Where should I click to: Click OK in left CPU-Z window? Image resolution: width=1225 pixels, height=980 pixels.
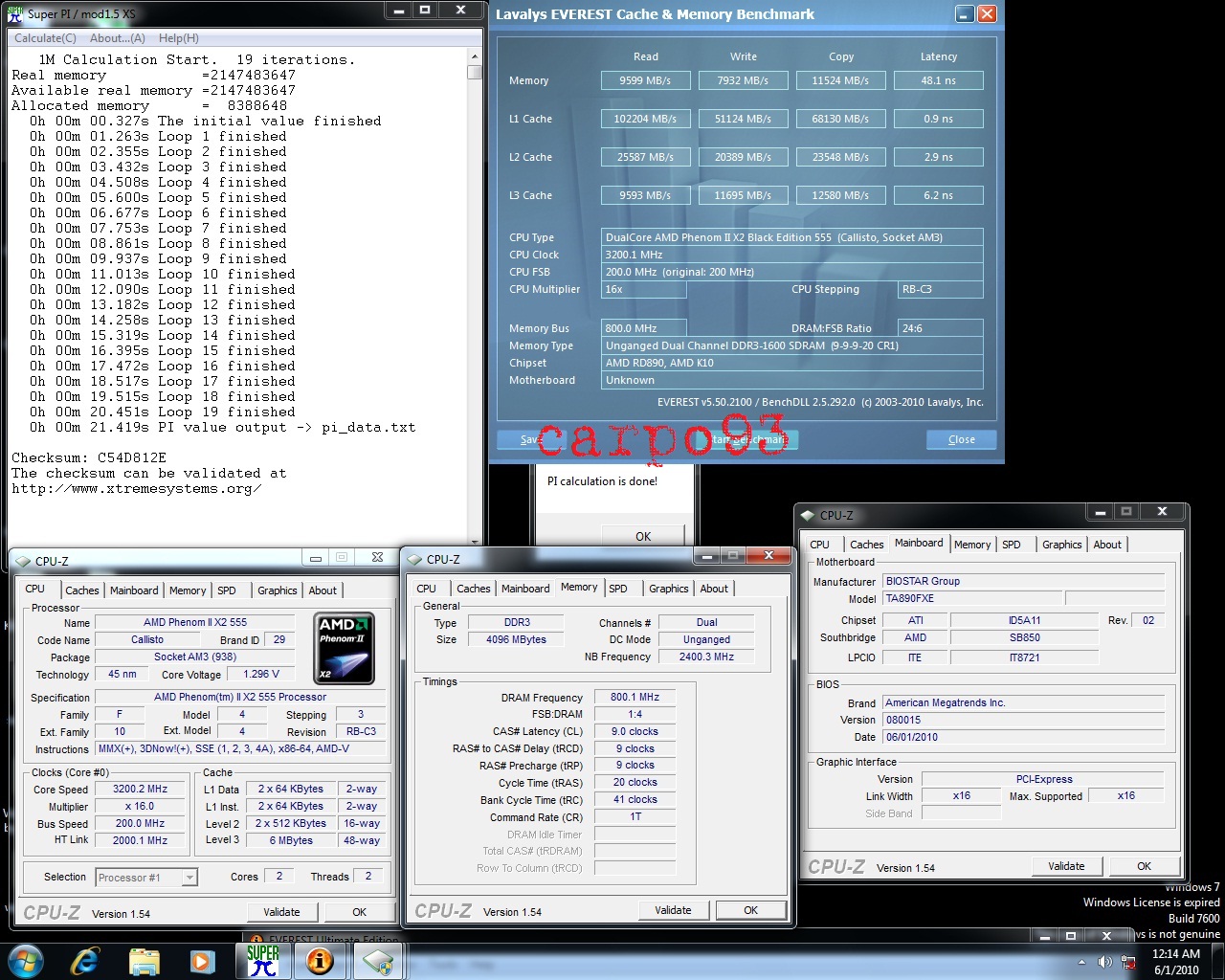(360, 912)
